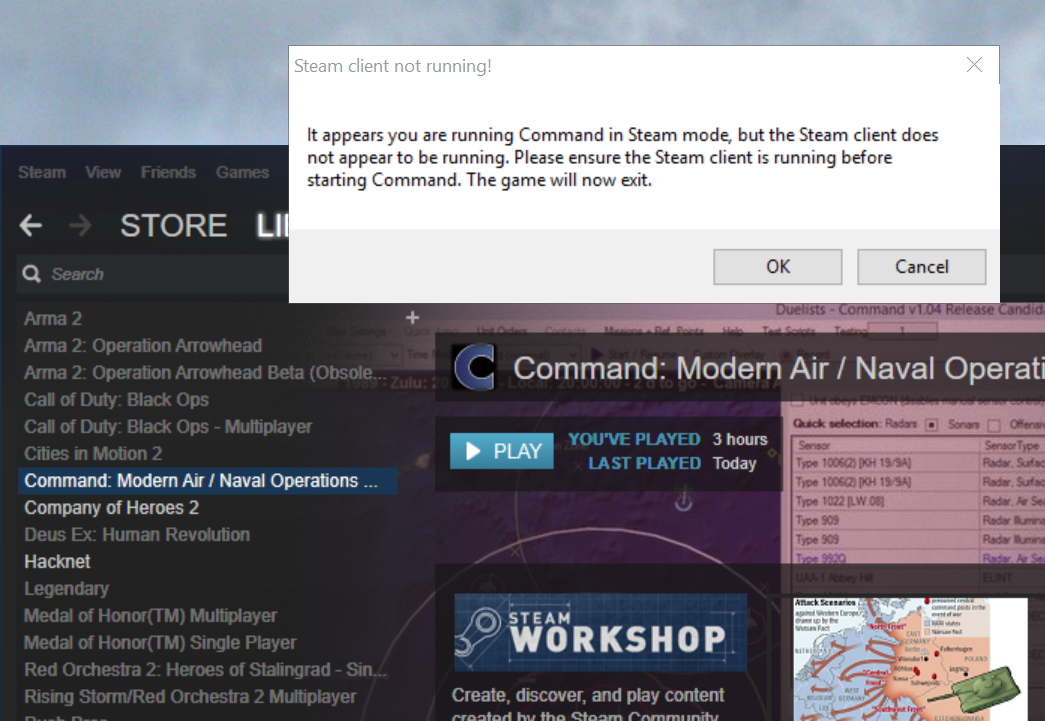Click the PLAY button for Command
This screenshot has width=1045, height=721.
coord(501,451)
